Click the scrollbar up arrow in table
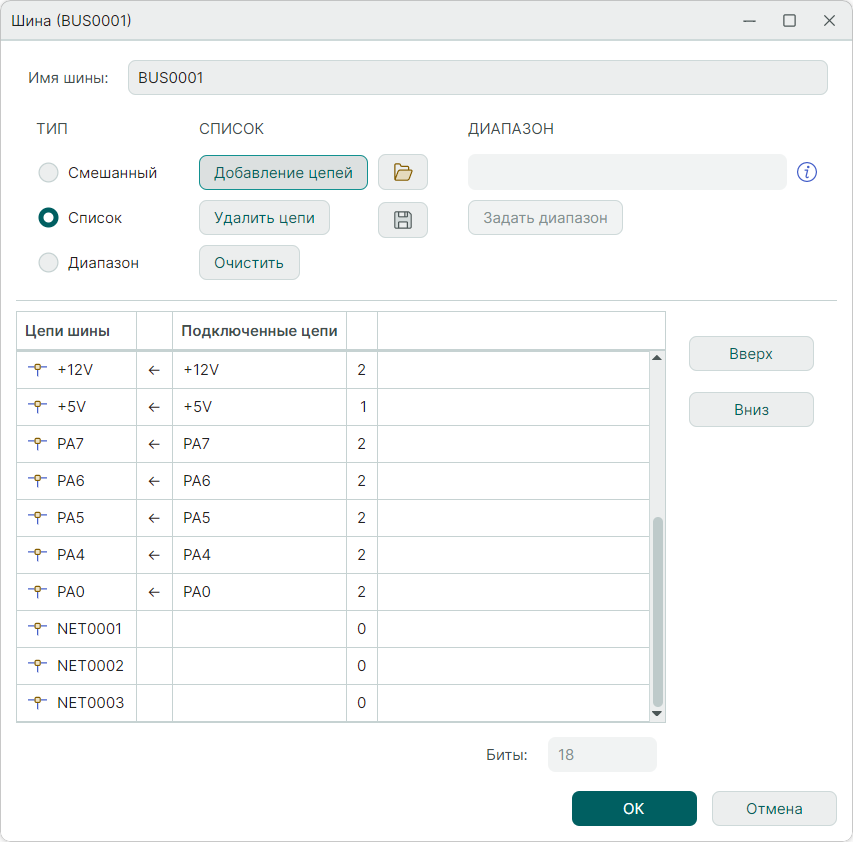Image resolution: width=853 pixels, height=842 pixels. click(x=657, y=358)
